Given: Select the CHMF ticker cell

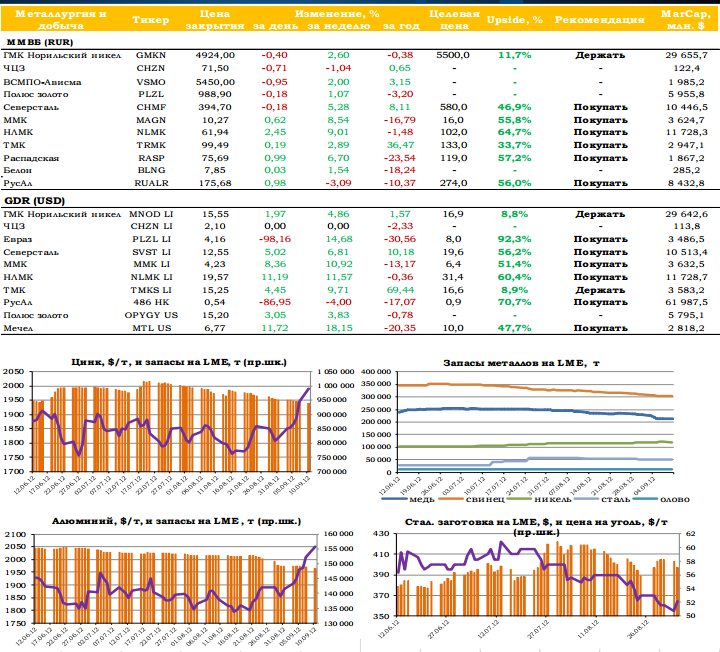Looking at the screenshot, I should coord(151,107).
